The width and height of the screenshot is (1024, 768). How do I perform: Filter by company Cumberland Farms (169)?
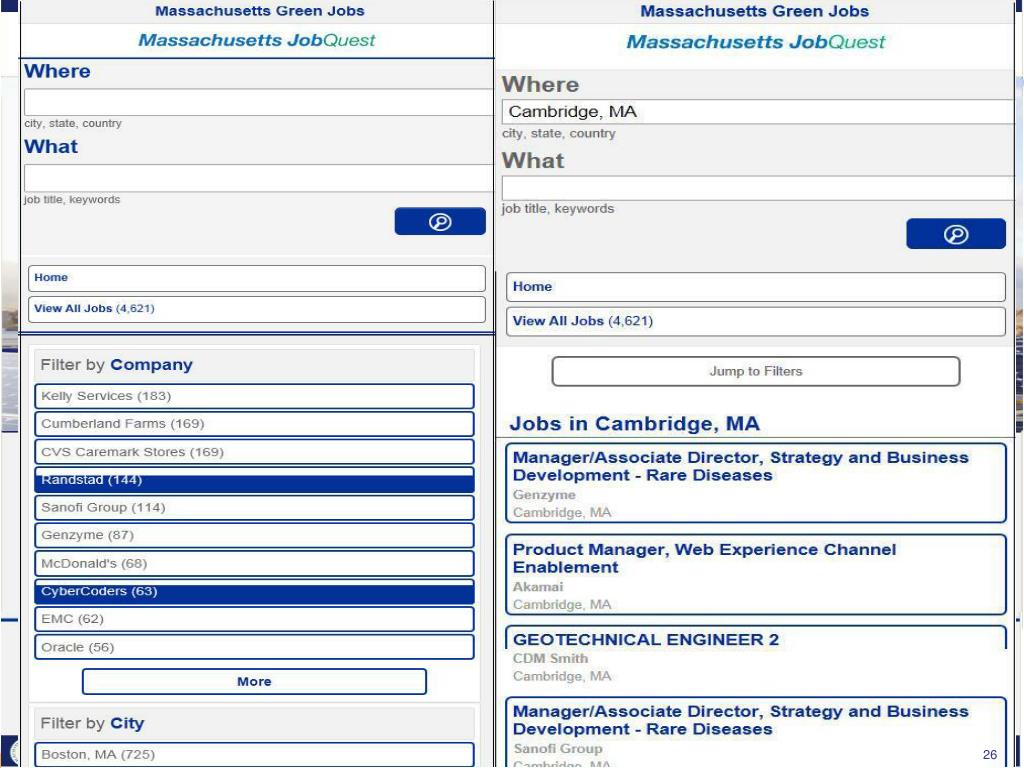(x=254, y=424)
